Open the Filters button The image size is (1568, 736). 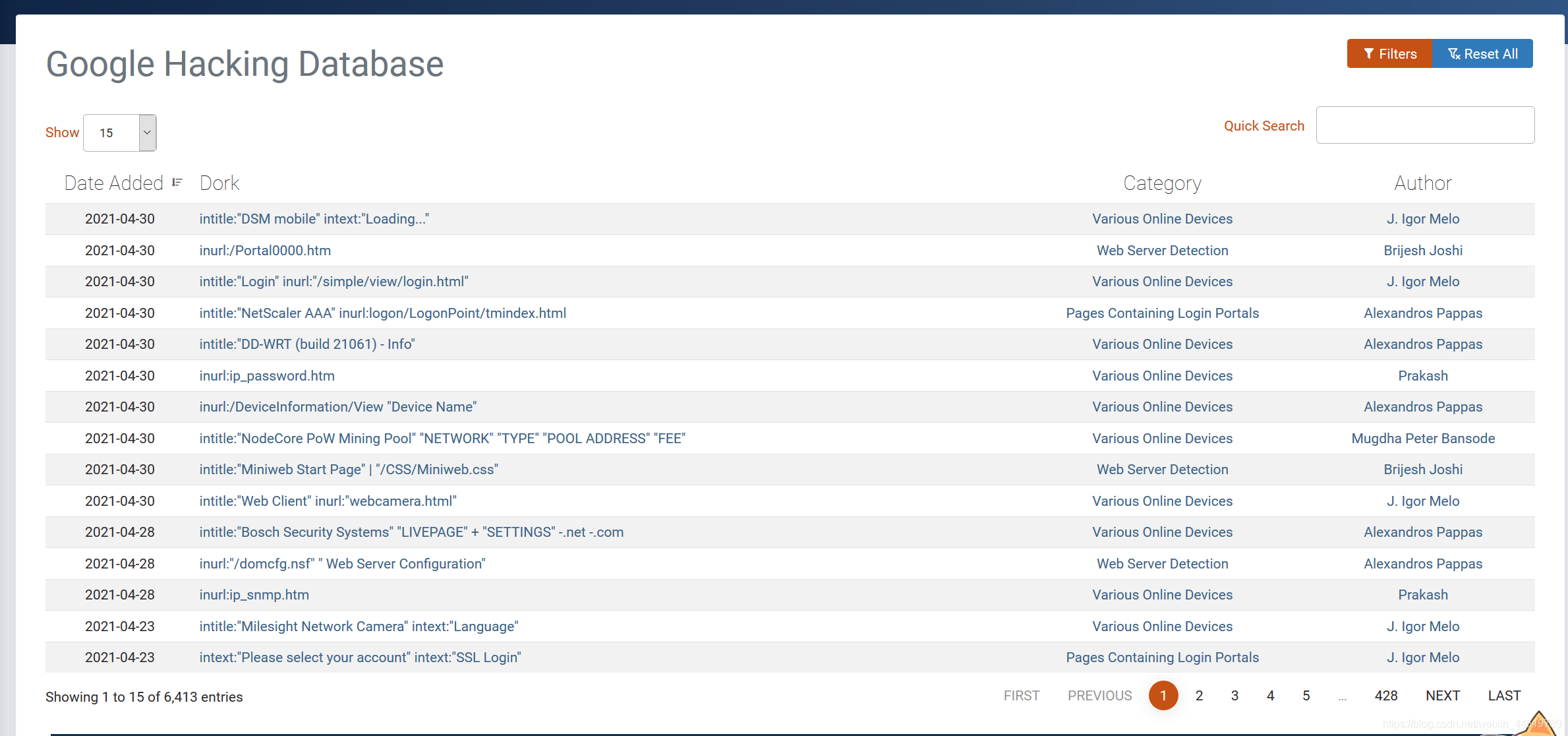pyautogui.click(x=1389, y=54)
